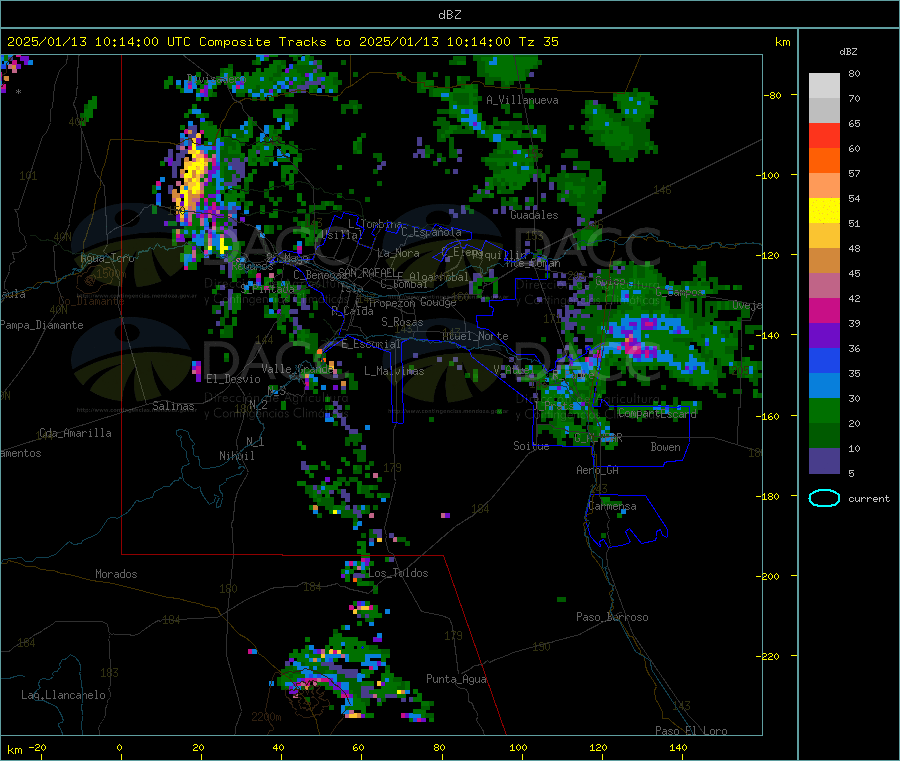Click the cyan 'current' ellipse legend marker
The width and height of the screenshot is (900, 761).
824,498
